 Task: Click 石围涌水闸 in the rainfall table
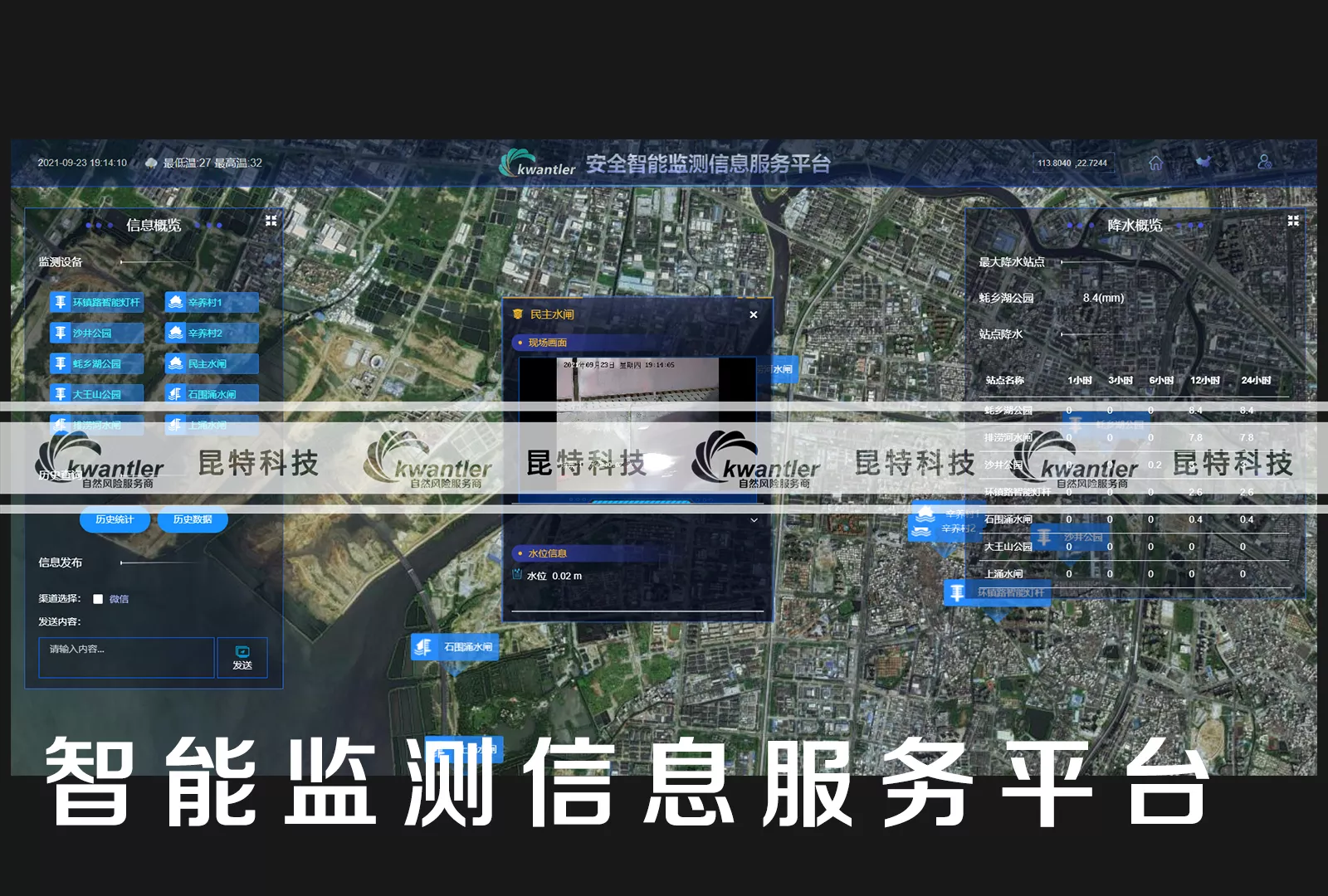(1008, 519)
